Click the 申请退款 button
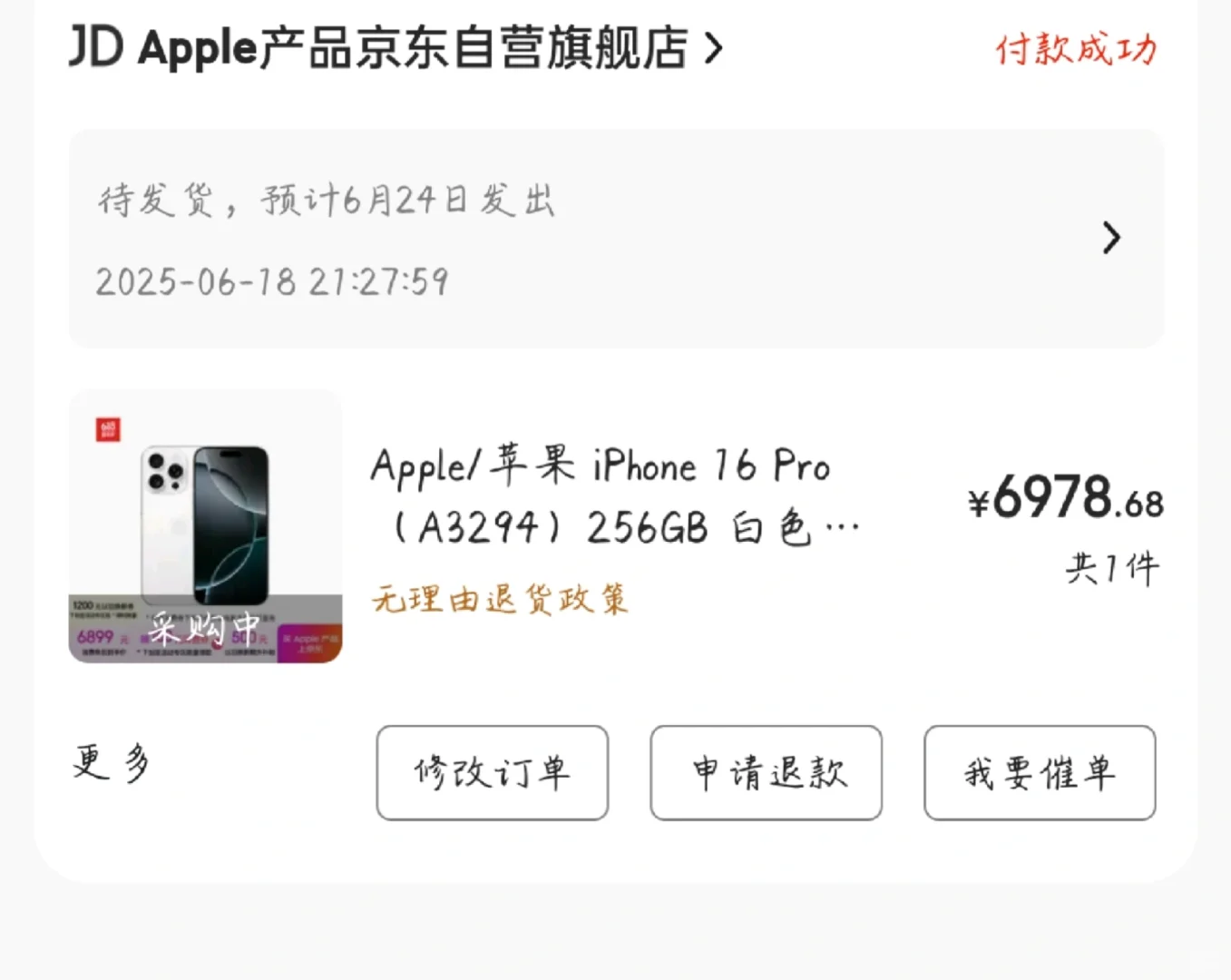1231x980 pixels. pyautogui.click(x=767, y=773)
